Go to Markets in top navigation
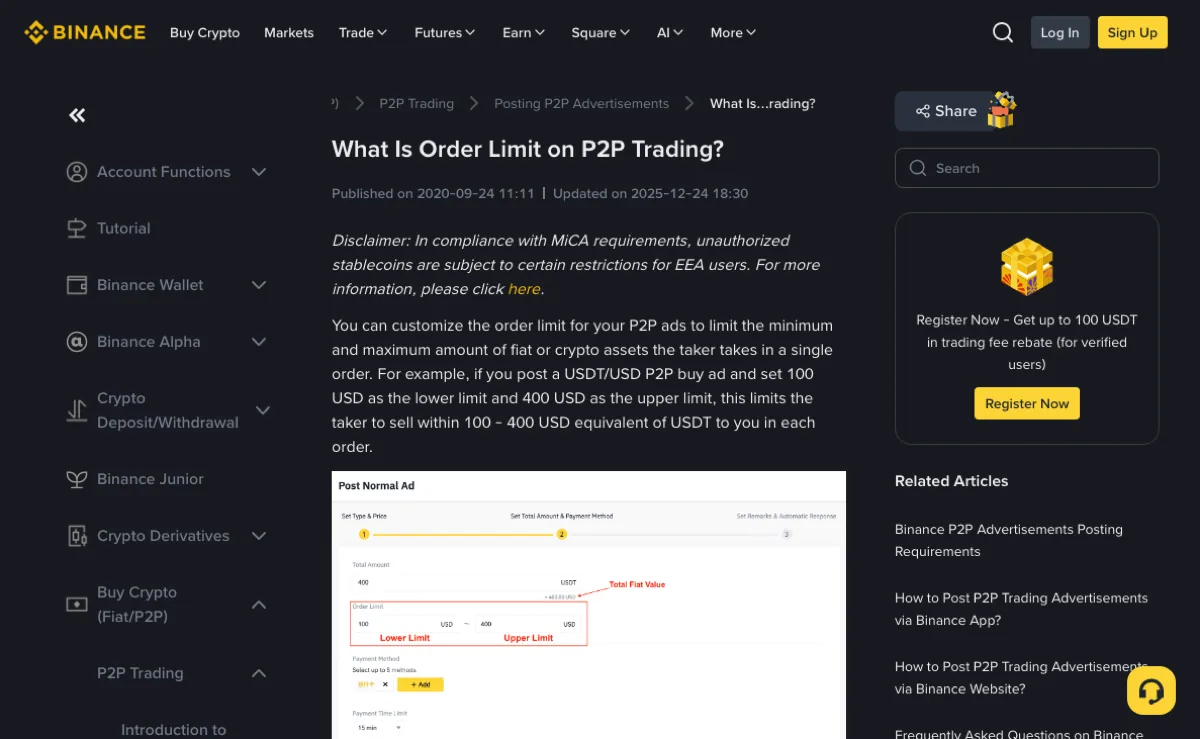This screenshot has height=739, width=1200. click(x=289, y=32)
